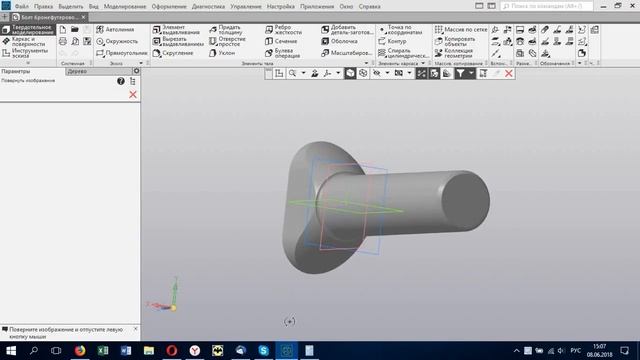Expand Элементы каркаса group arrow
Viewport: 640px width, 360px height.
423,63
